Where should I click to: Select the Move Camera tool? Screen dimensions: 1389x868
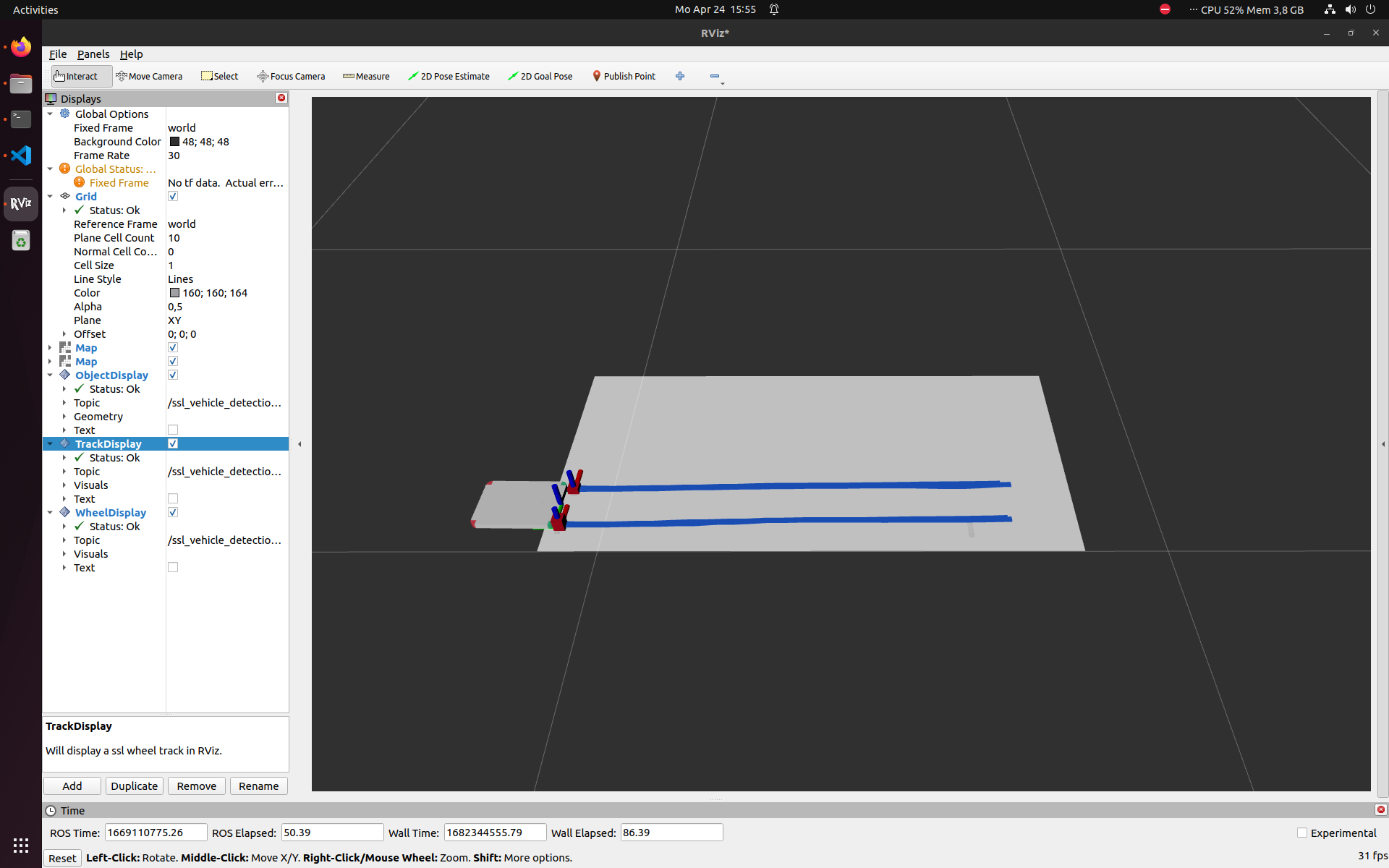pos(149,76)
